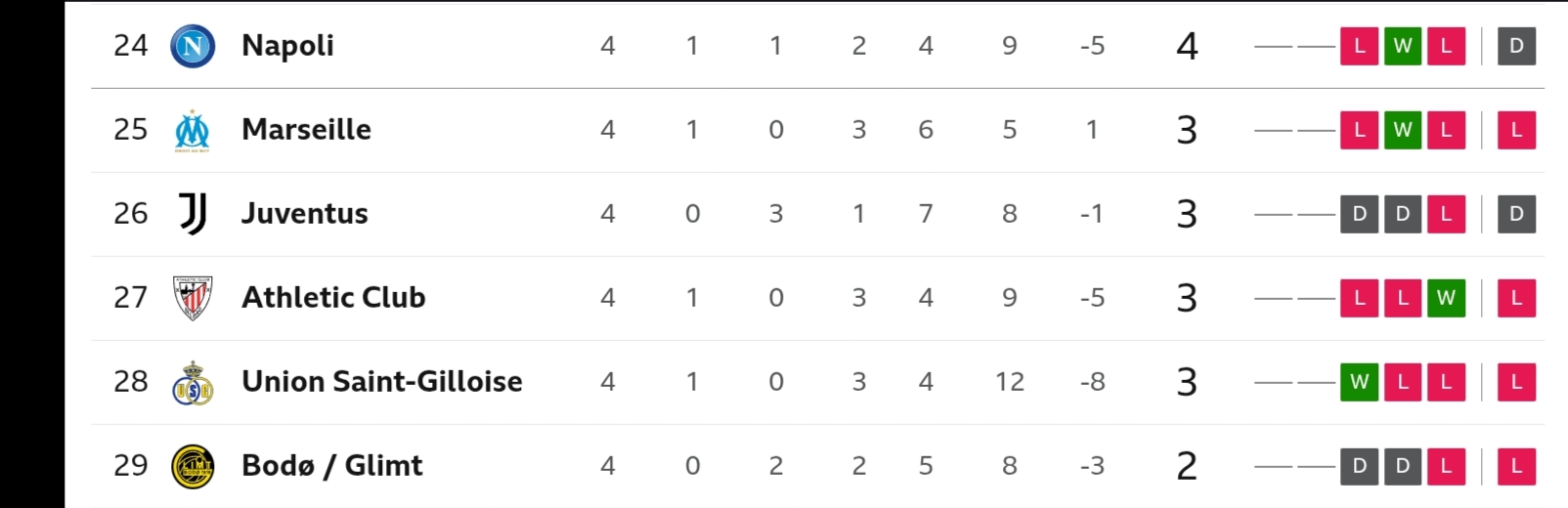
Task: Click Marseille's green W form badge
Action: tap(1402, 130)
